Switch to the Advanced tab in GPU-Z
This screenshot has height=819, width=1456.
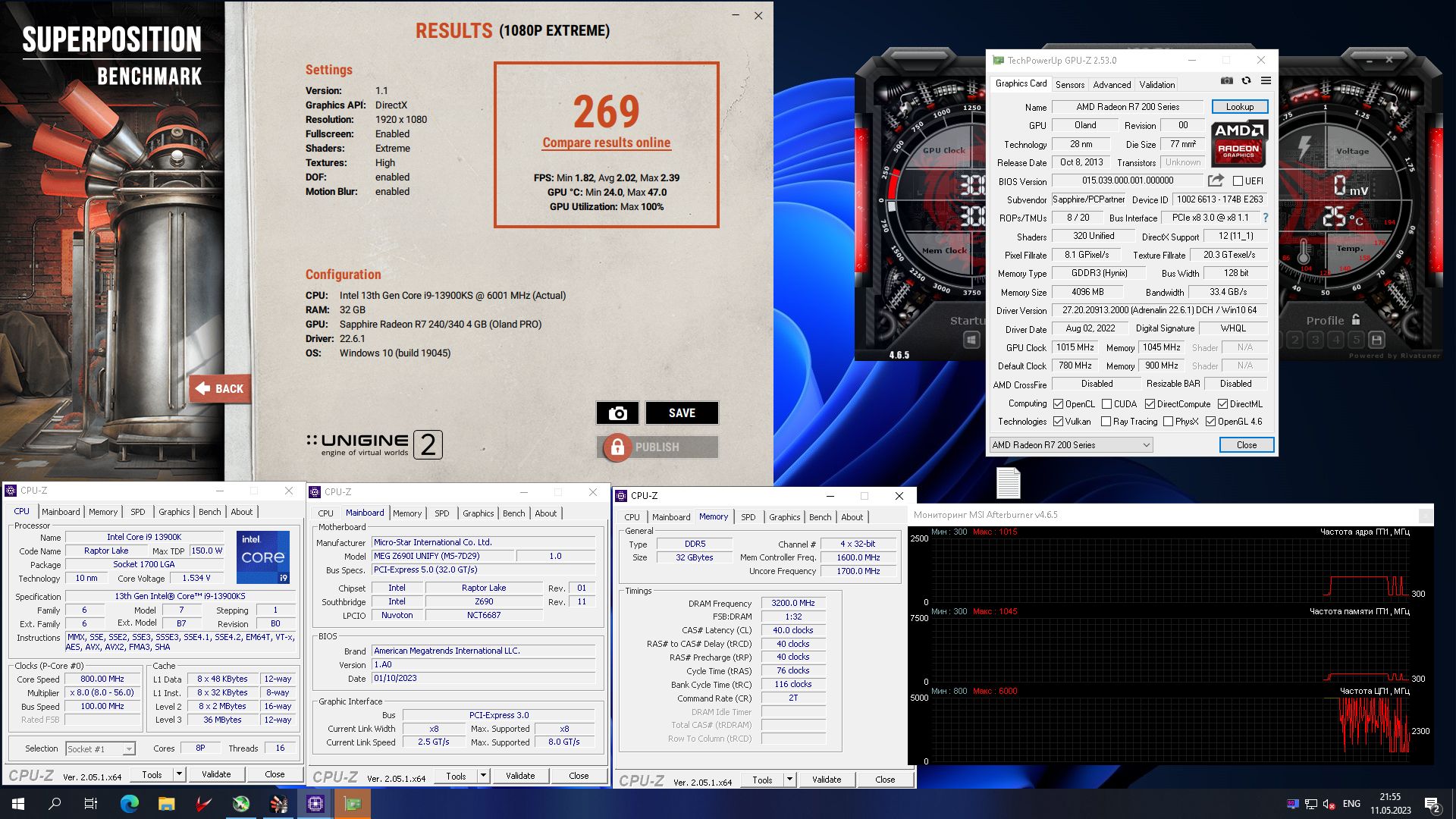(1112, 85)
